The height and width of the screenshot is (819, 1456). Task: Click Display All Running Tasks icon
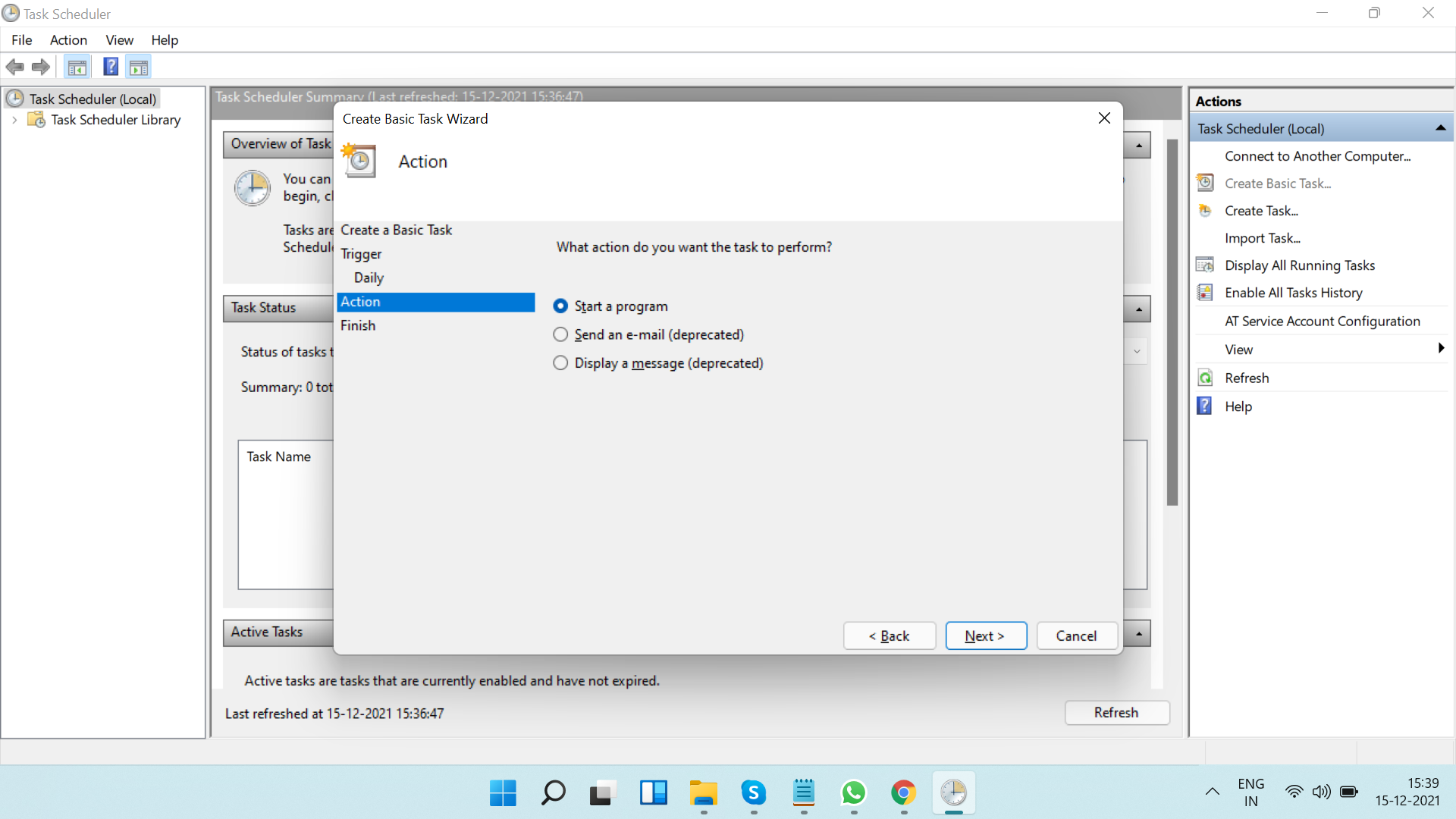click(x=1205, y=265)
